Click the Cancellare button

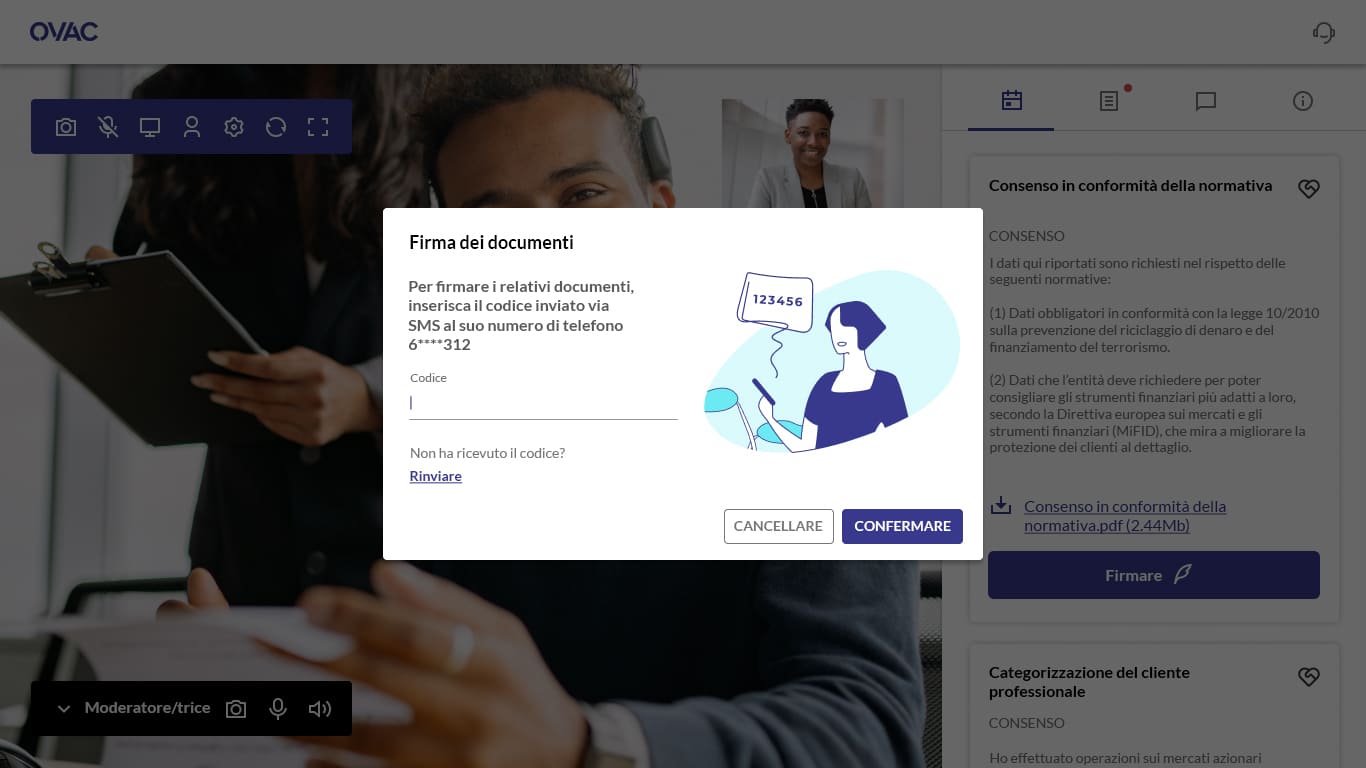pos(778,526)
